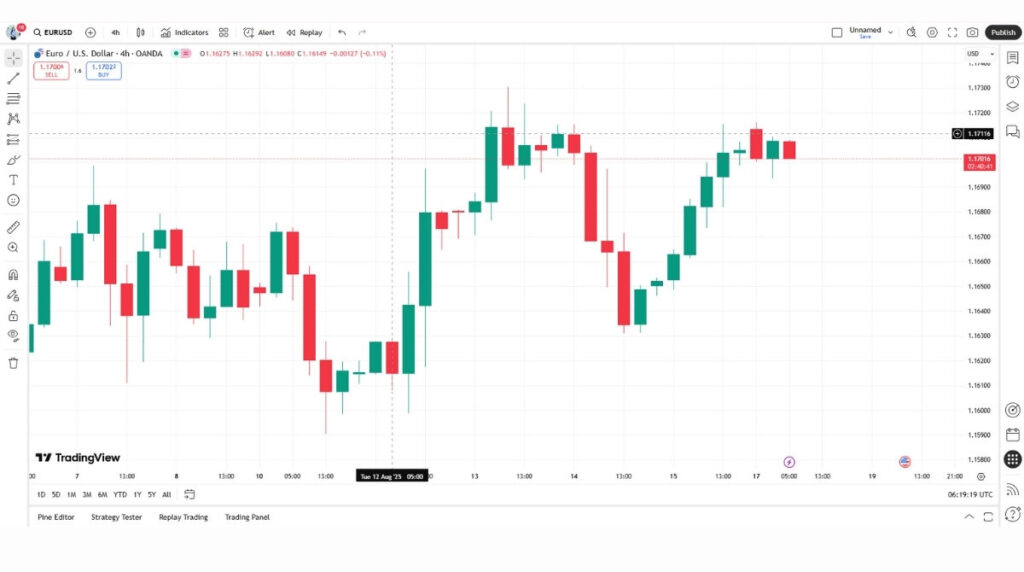Expand the Unnamed layout dropdown arrow

(x=890, y=32)
